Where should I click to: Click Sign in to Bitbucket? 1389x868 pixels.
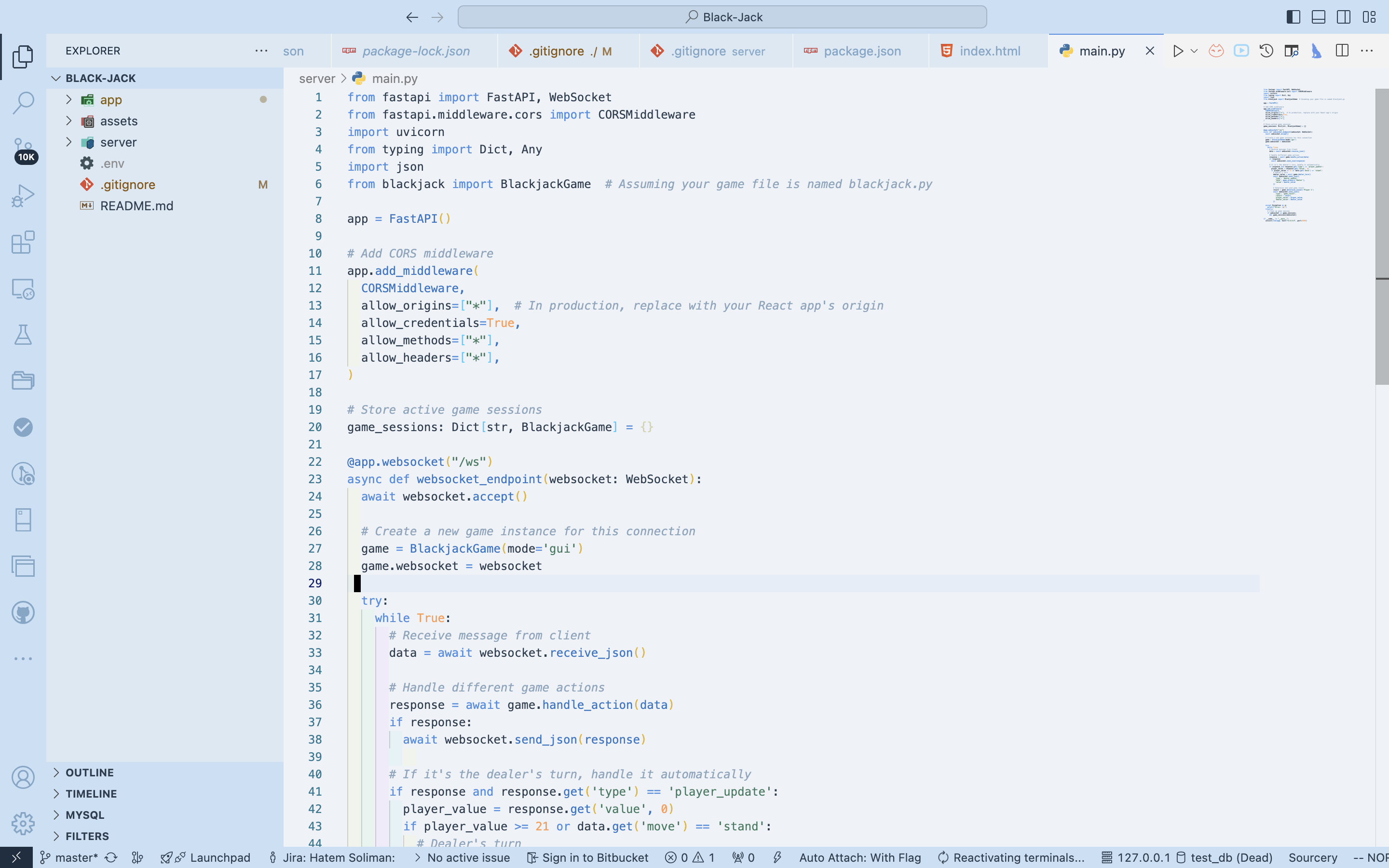click(x=587, y=858)
